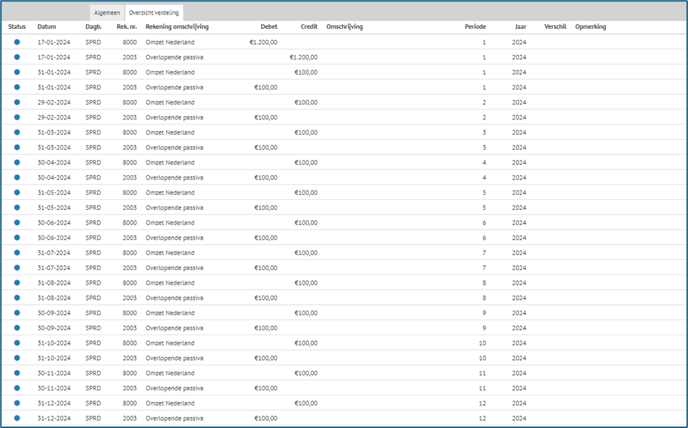
Task: Click status dot of 17-01-2024 Omzet Nederland row
Action: [x=17, y=42]
